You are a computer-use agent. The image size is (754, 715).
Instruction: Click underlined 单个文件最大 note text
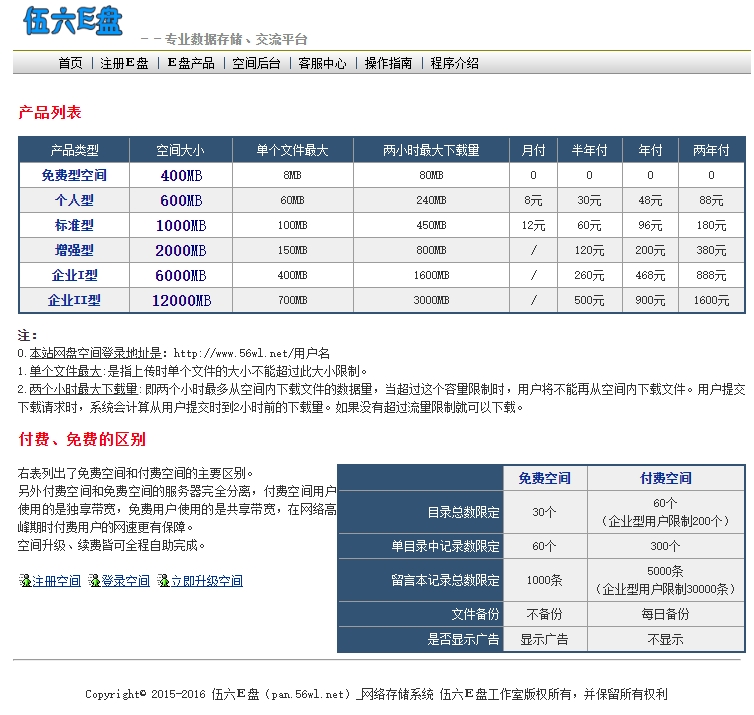coord(65,371)
